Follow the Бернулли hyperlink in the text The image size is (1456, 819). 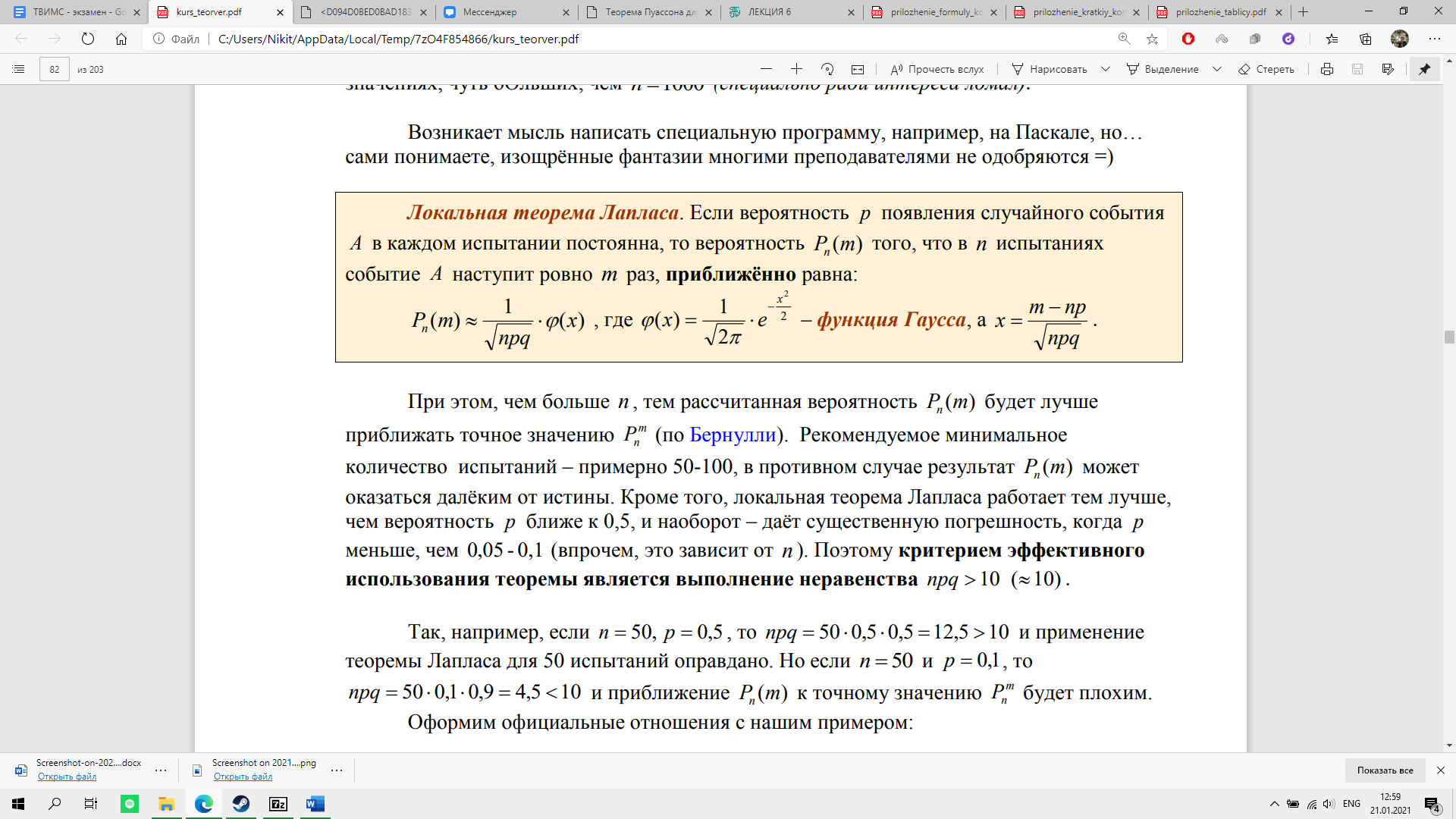(x=733, y=435)
